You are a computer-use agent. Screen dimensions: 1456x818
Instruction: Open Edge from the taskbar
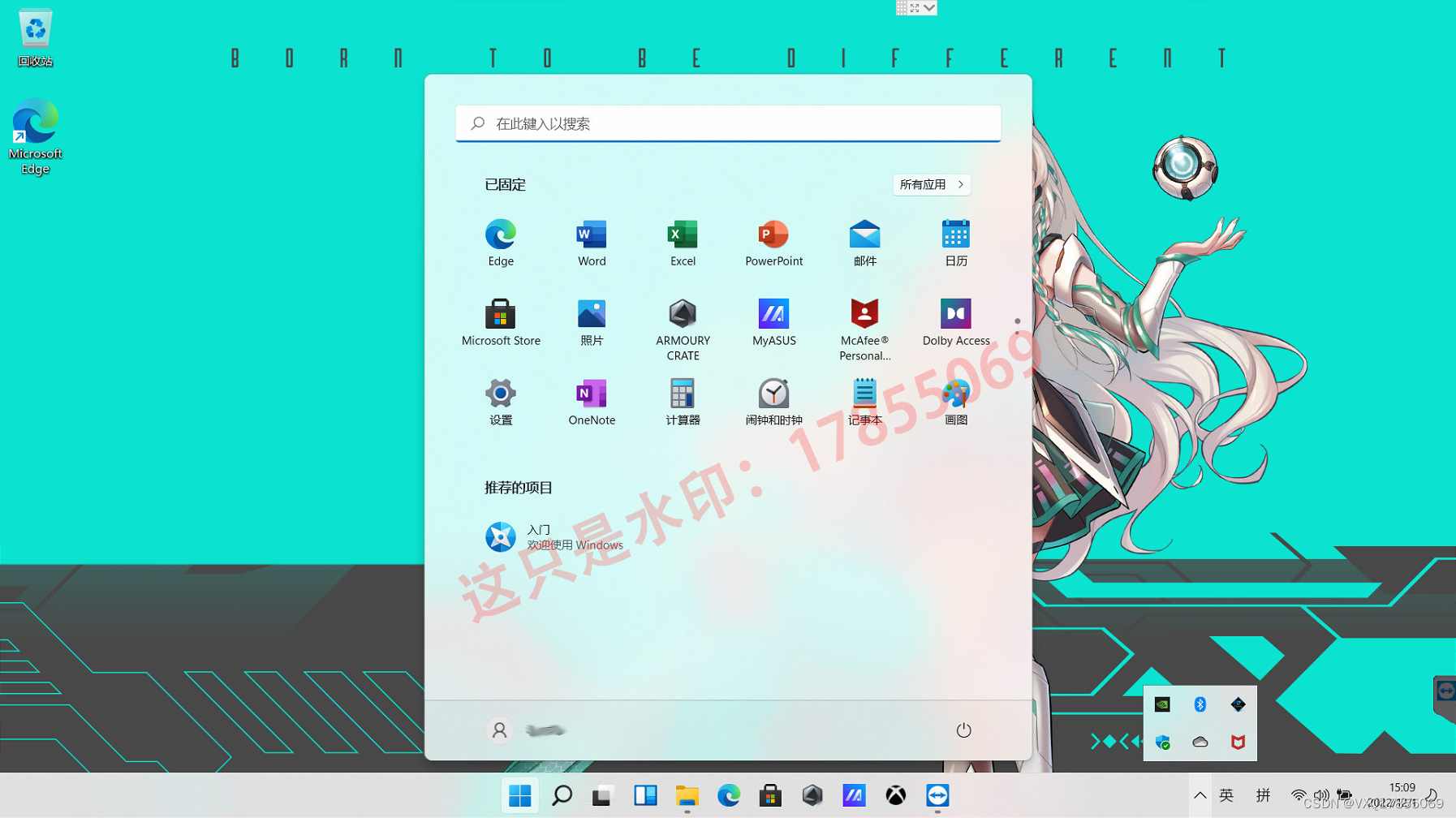(x=729, y=795)
